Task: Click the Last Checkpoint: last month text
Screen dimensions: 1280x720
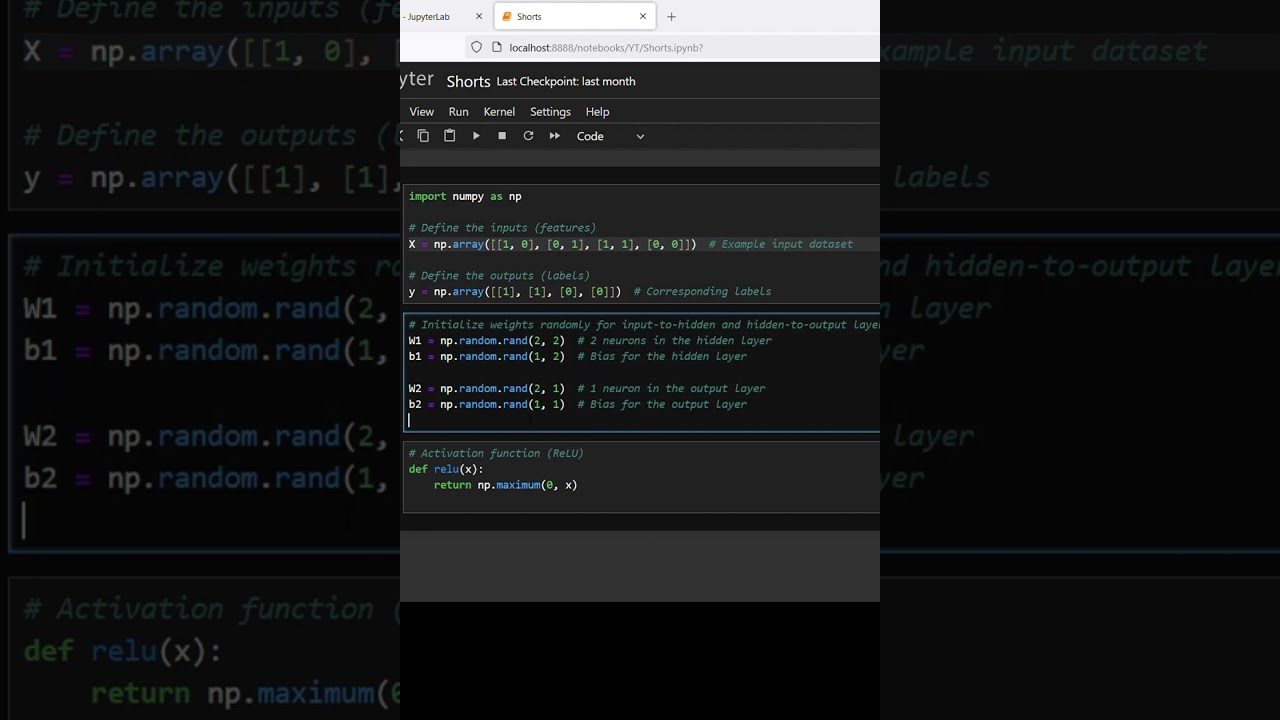Action: [566, 81]
